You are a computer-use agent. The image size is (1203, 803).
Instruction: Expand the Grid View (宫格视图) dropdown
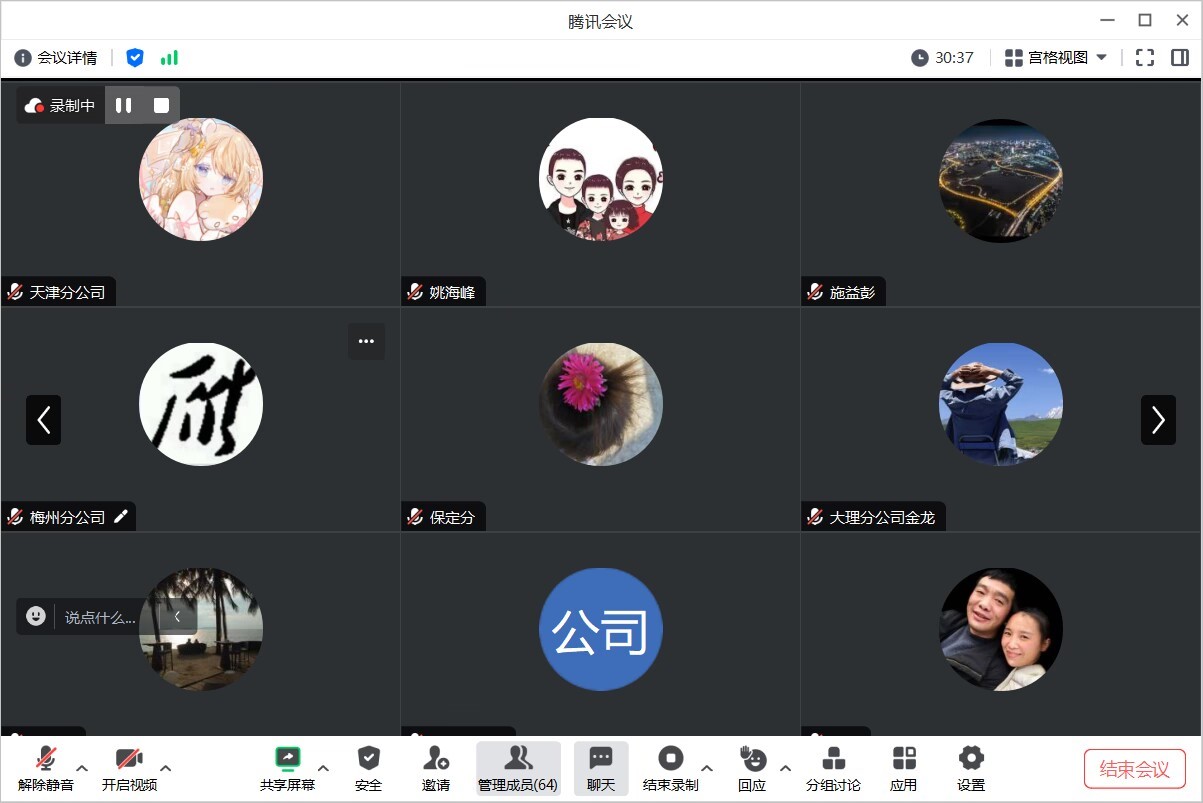coord(1056,58)
